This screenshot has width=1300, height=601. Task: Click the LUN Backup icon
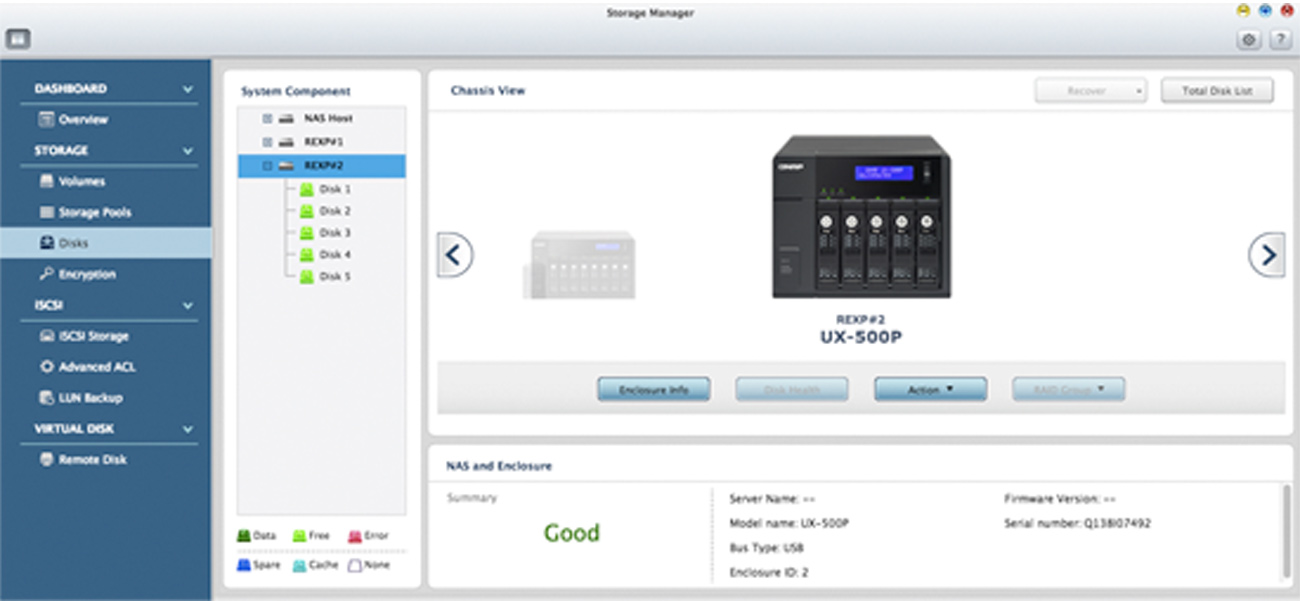46,398
